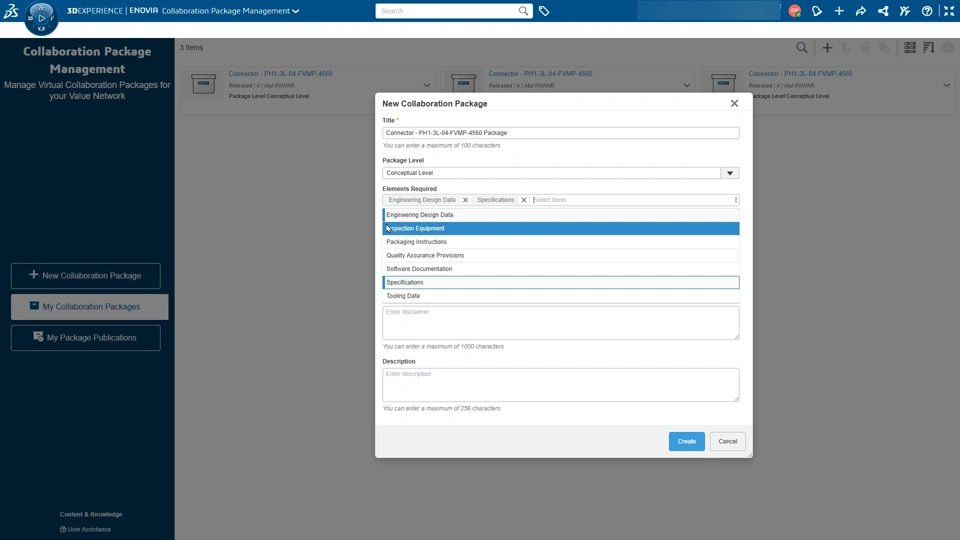Remove the Specifications selected tag
Viewport: 960px width, 540px height.
523,200
